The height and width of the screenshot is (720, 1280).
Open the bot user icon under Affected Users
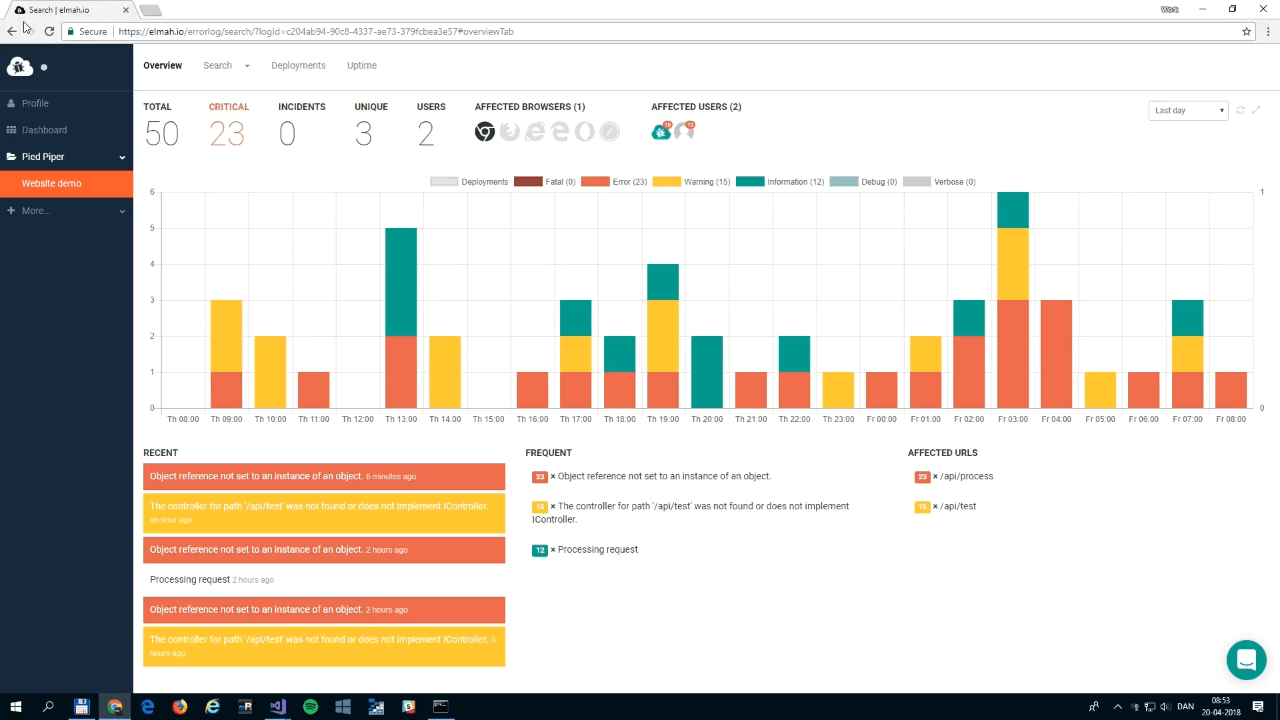coord(660,131)
